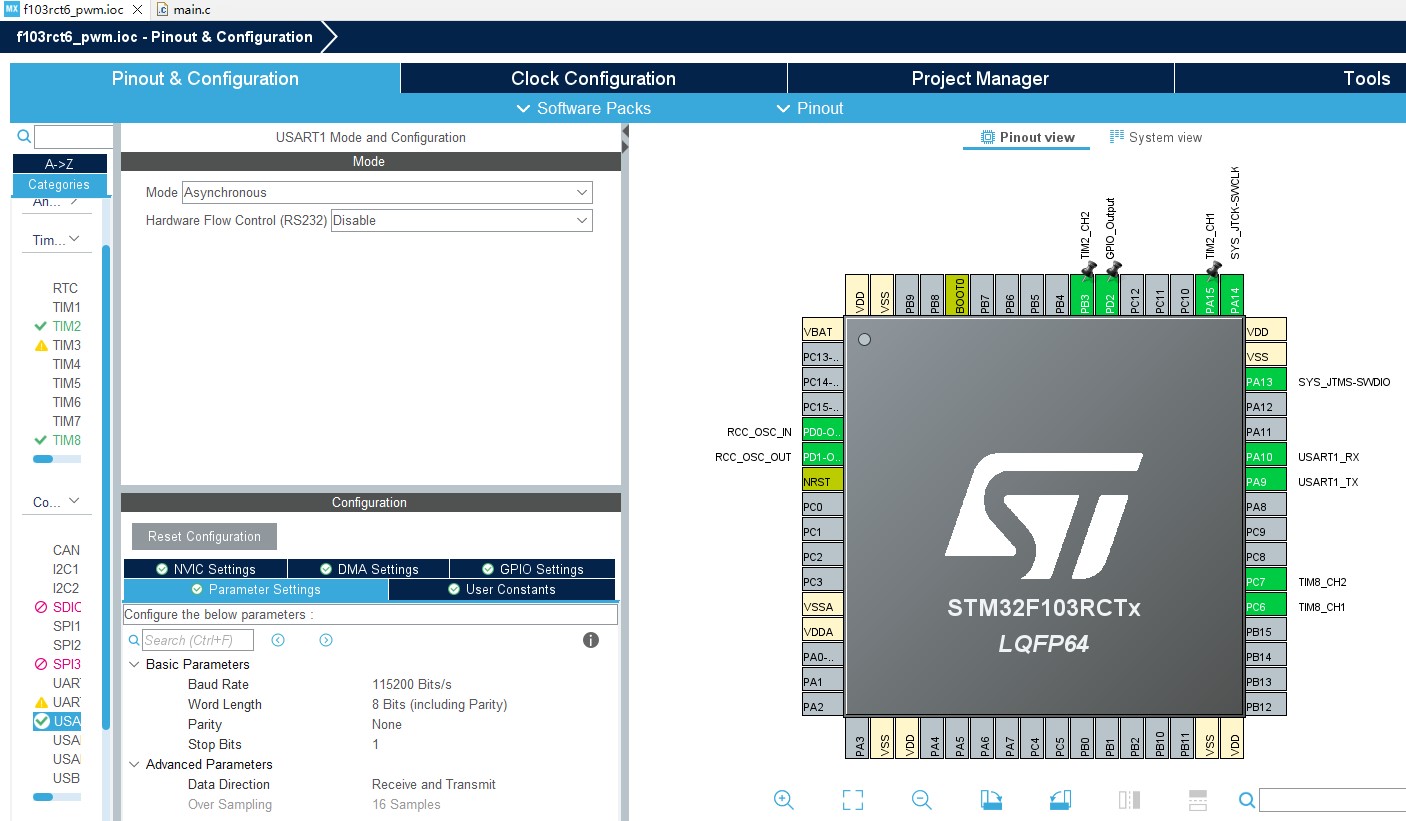Open the NVIC Settings tab
The width and height of the screenshot is (1406, 821).
205,569
